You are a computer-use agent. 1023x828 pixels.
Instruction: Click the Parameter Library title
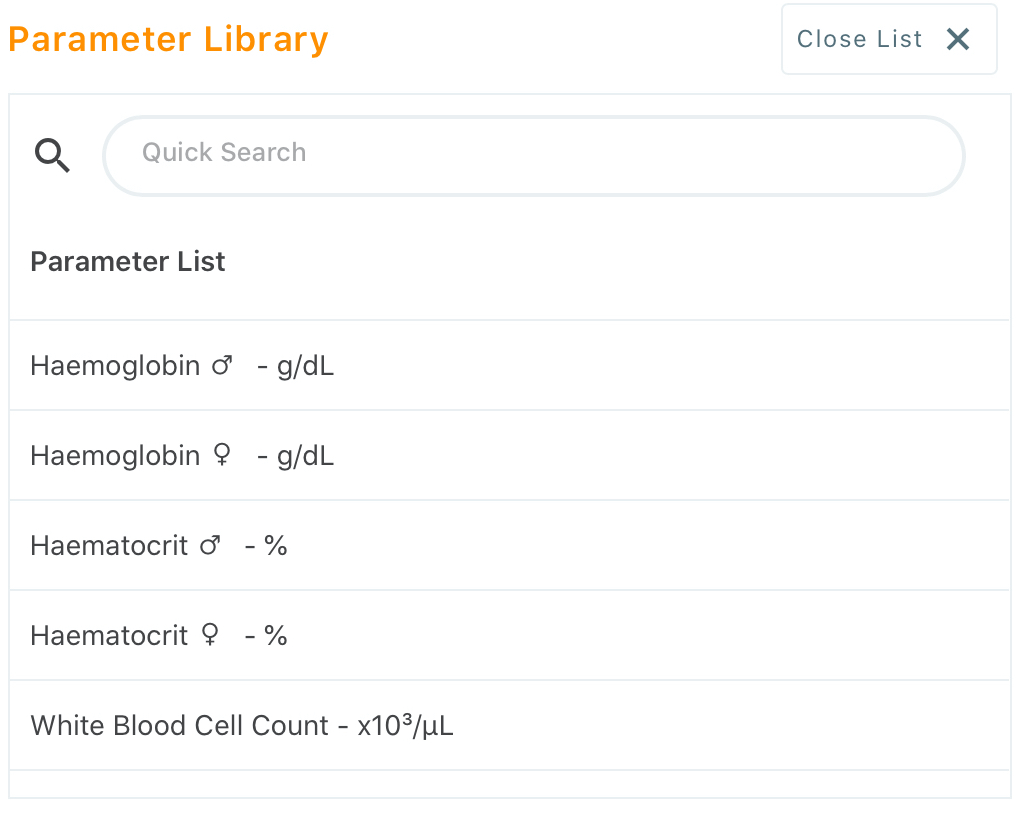point(167,39)
